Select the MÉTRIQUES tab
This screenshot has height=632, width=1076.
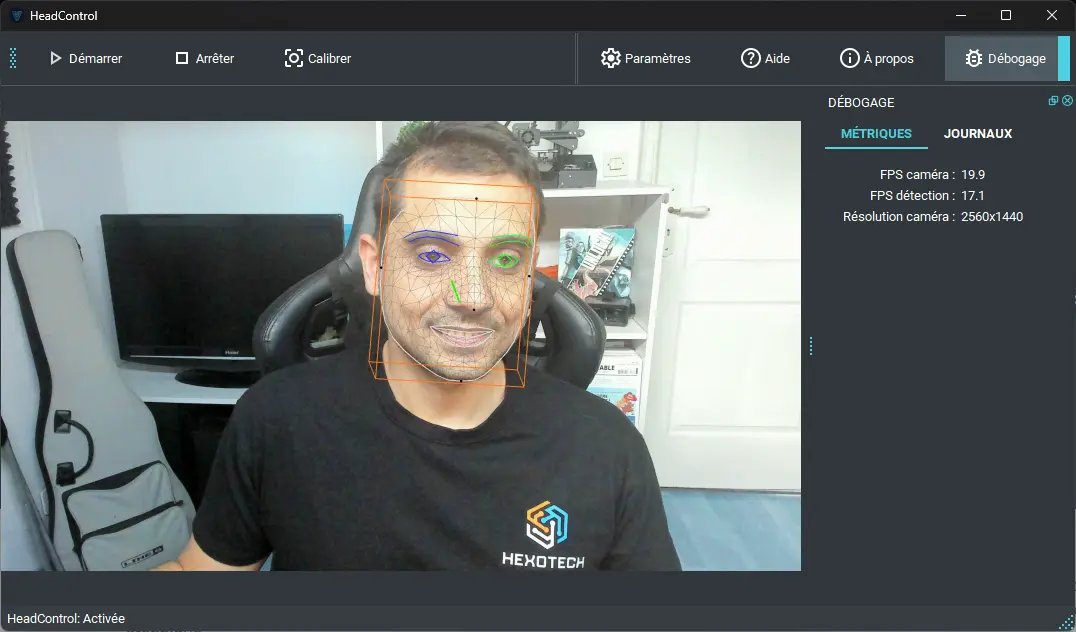click(x=876, y=134)
